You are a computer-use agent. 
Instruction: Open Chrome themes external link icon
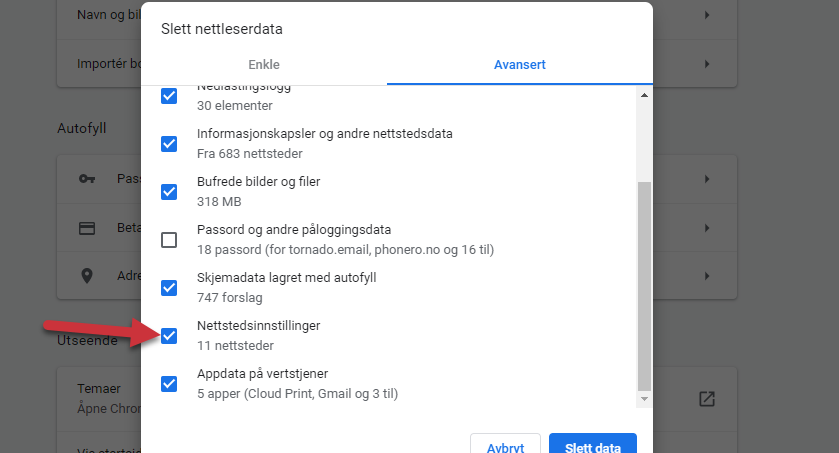[x=707, y=399]
